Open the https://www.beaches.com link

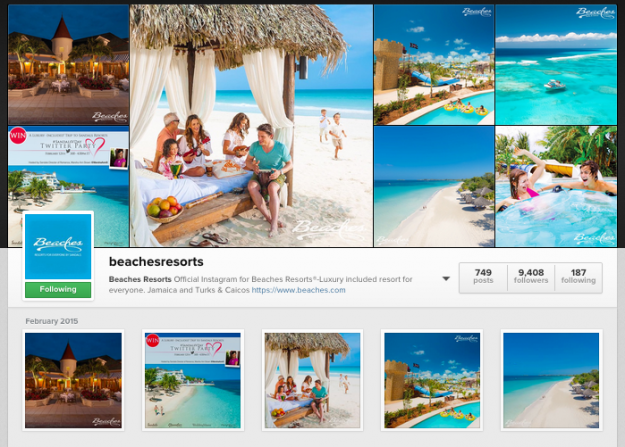point(298,290)
